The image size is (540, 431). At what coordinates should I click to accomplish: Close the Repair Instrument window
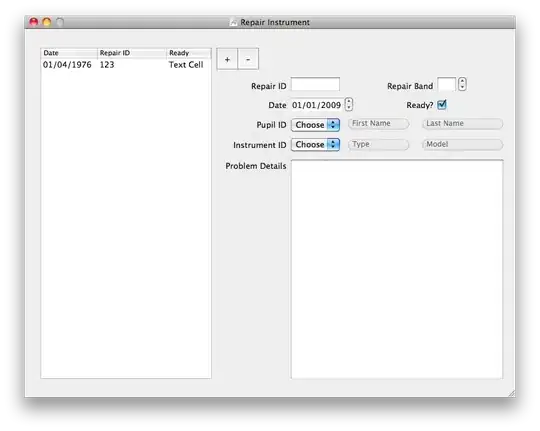click(x=34, y=22)
